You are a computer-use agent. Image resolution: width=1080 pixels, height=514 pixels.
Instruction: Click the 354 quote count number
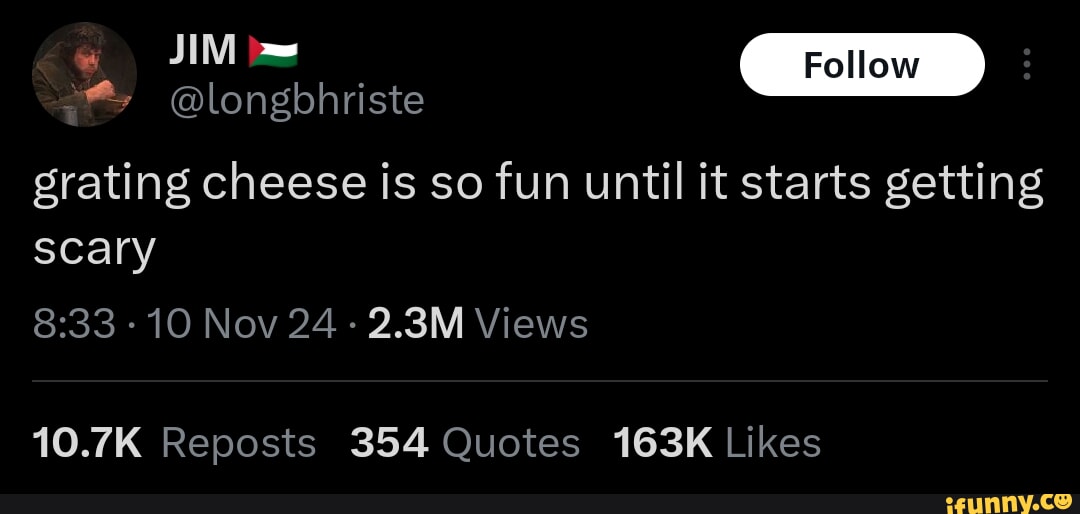pos(389,442)
